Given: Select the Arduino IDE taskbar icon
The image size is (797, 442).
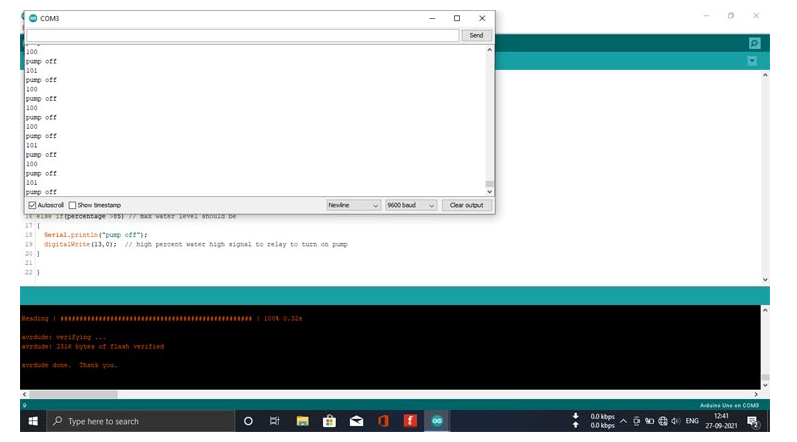Looking at the screenshot, I should 437,421.
